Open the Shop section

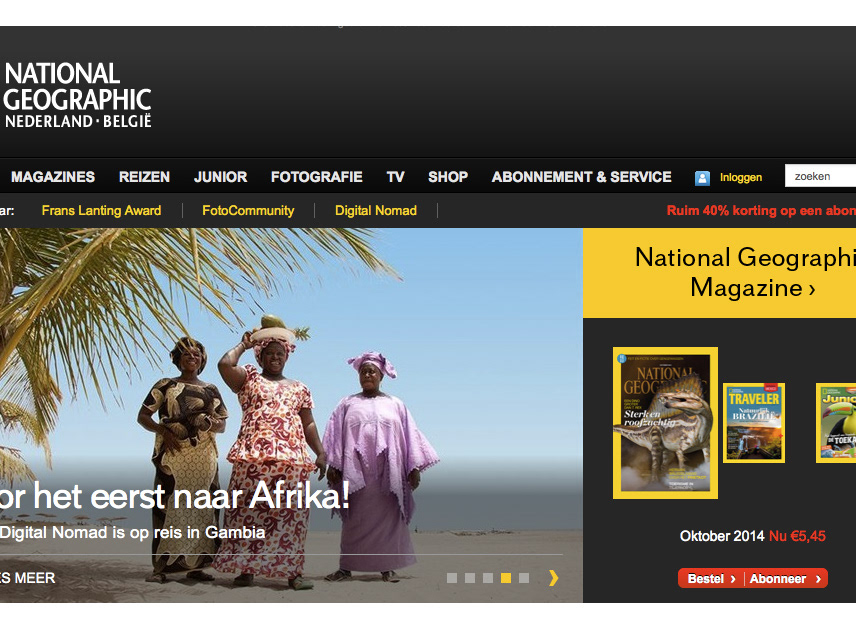(448, 177)
